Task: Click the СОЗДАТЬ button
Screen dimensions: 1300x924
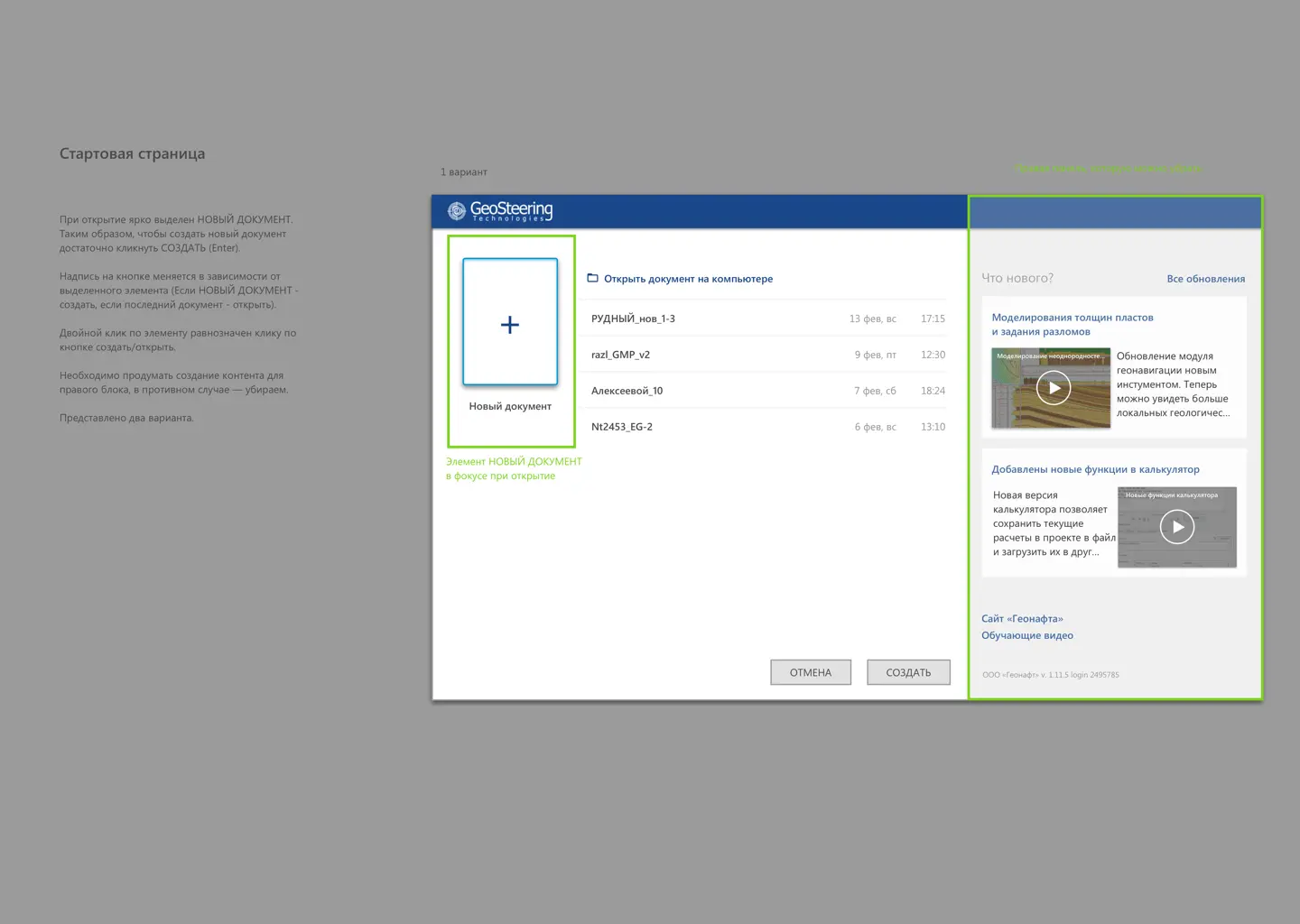Action: pos(908,672)
